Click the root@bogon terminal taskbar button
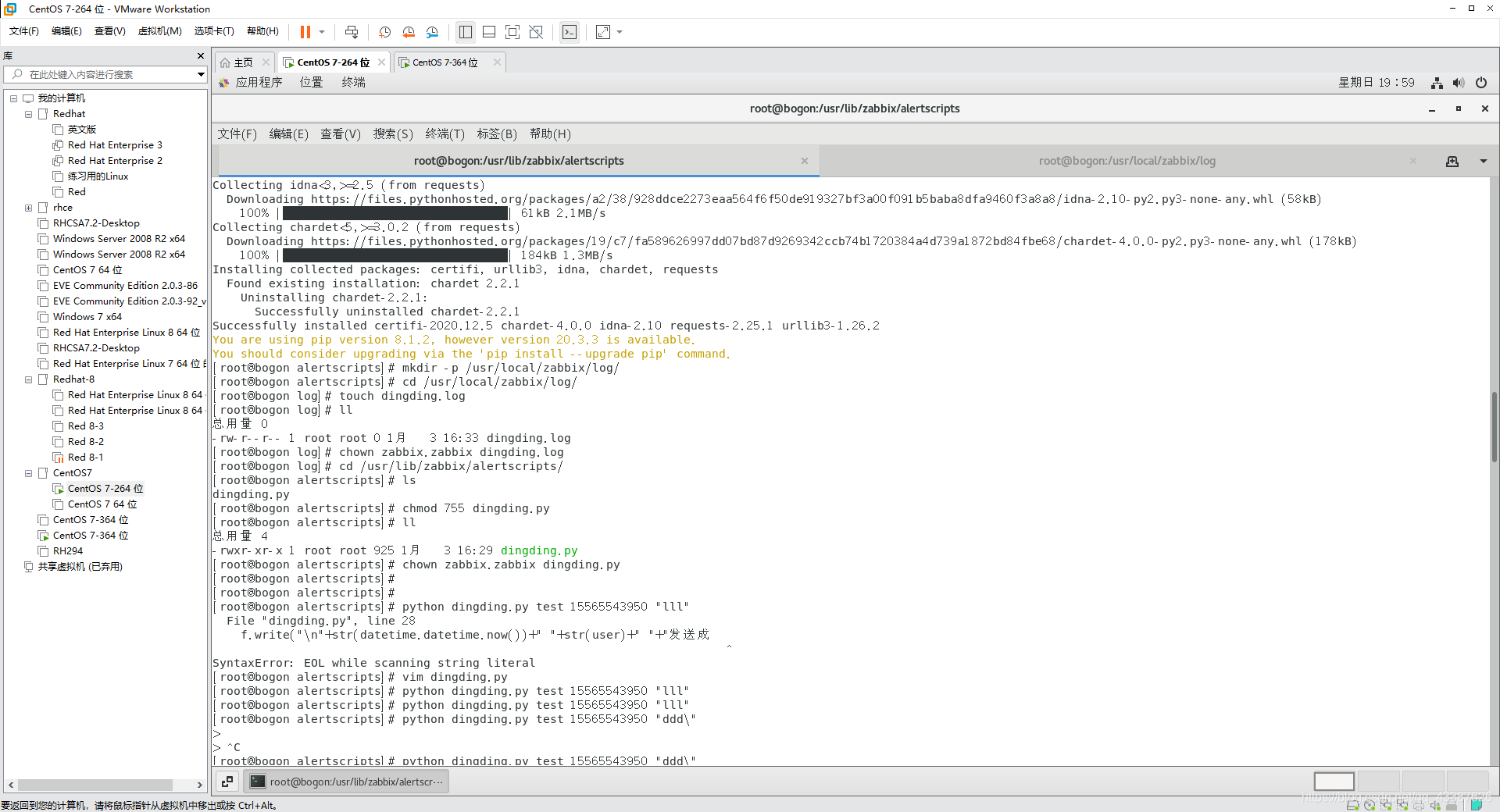1500x812 pixels. coord(347,782)
